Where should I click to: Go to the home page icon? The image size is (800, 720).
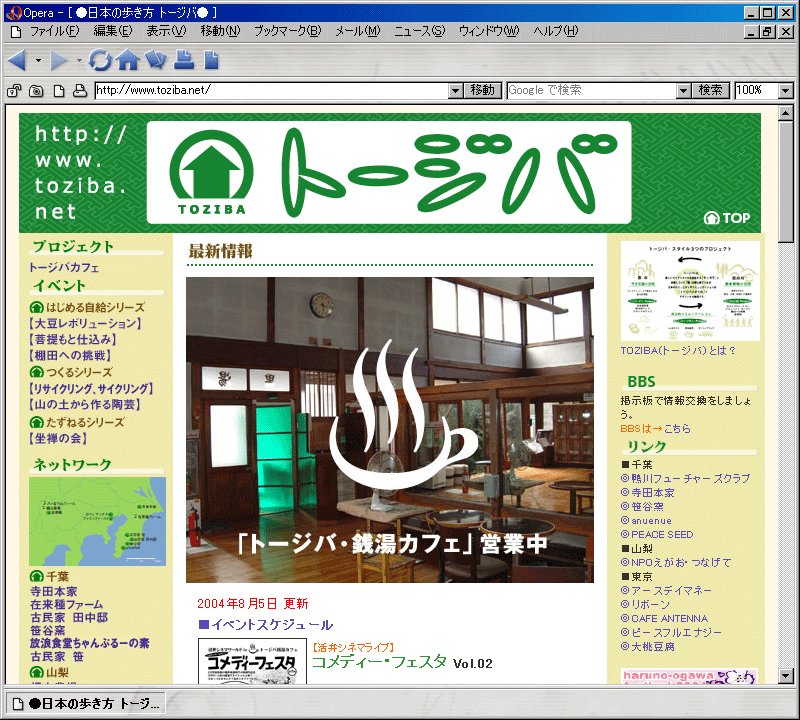(x=128, y=60)
